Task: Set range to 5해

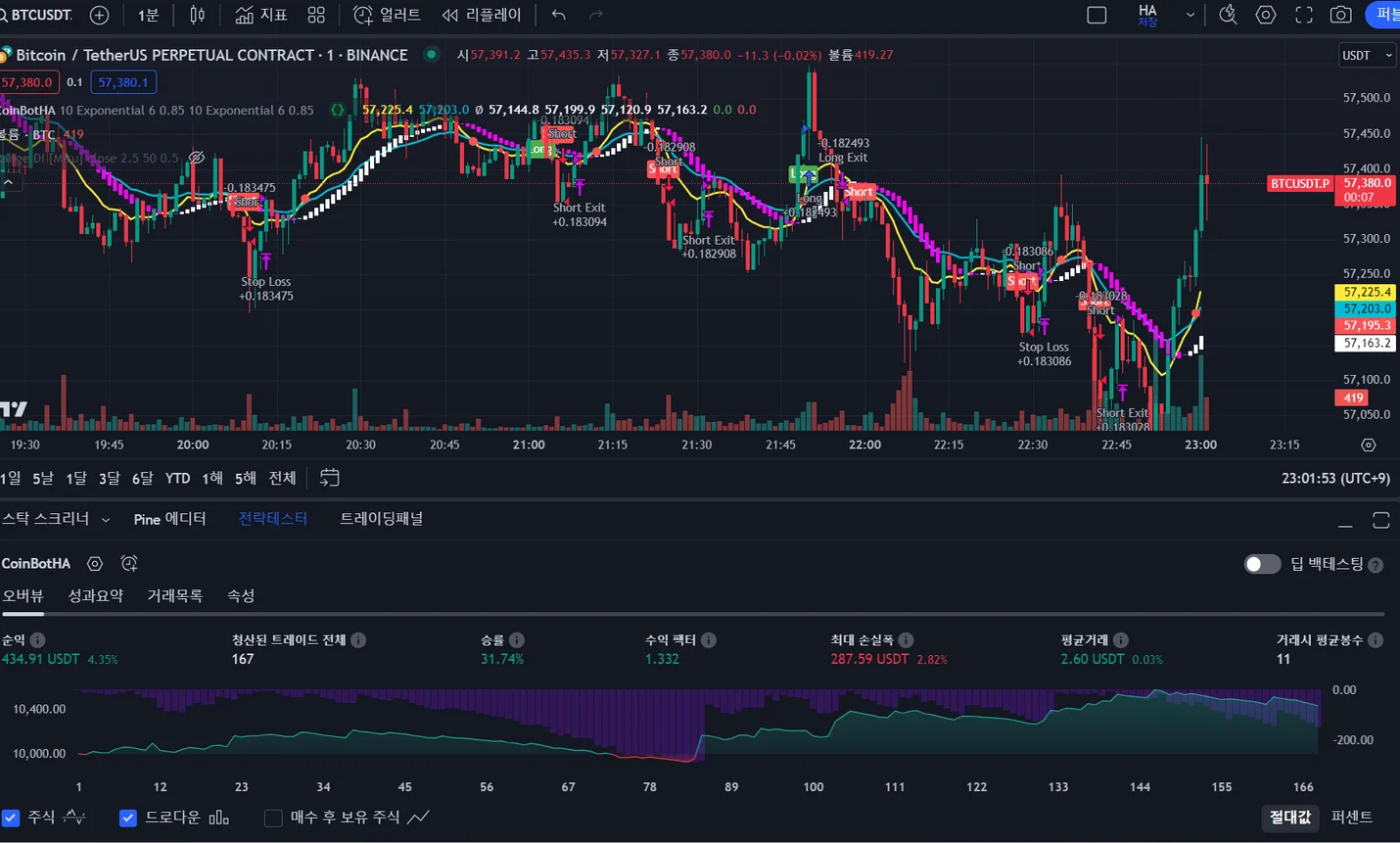Action: point(245,478)
